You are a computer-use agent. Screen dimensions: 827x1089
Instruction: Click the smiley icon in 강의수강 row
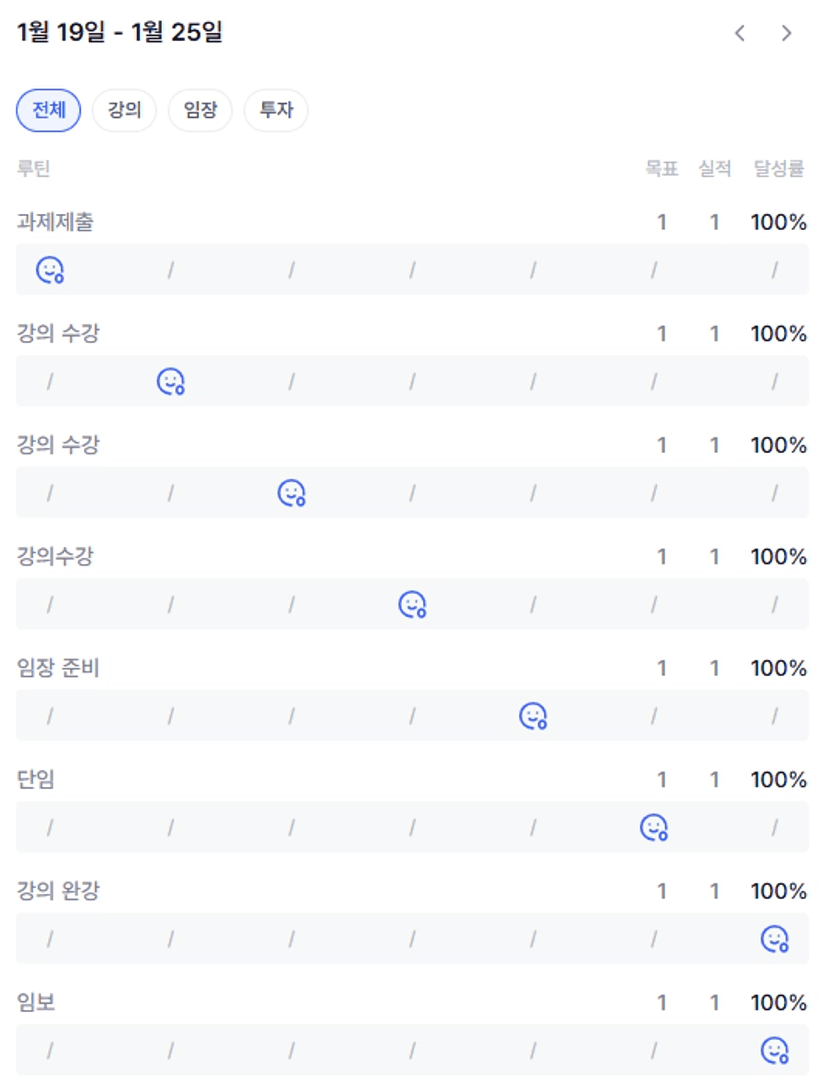[412, 604]
